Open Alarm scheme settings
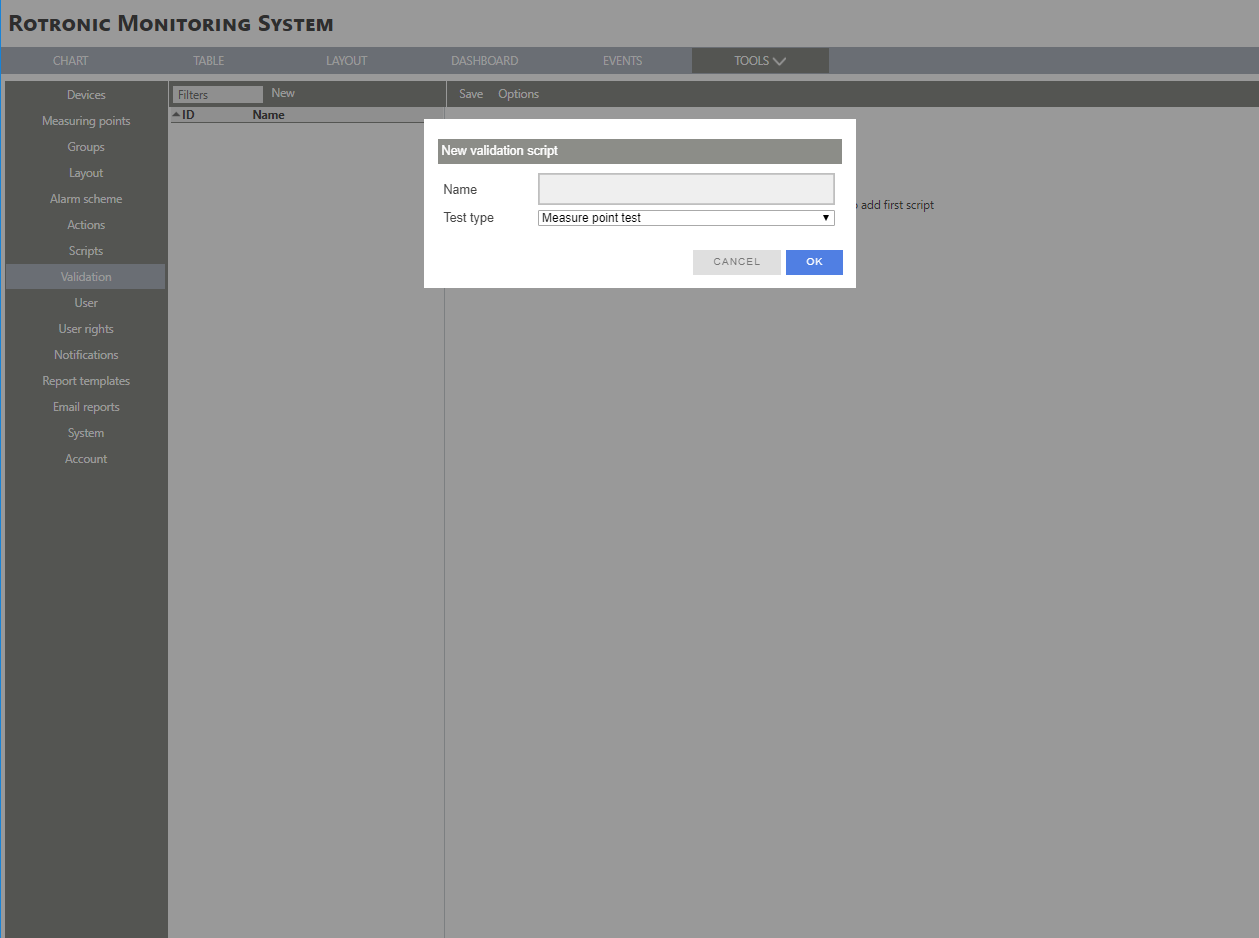 [86, 199]
